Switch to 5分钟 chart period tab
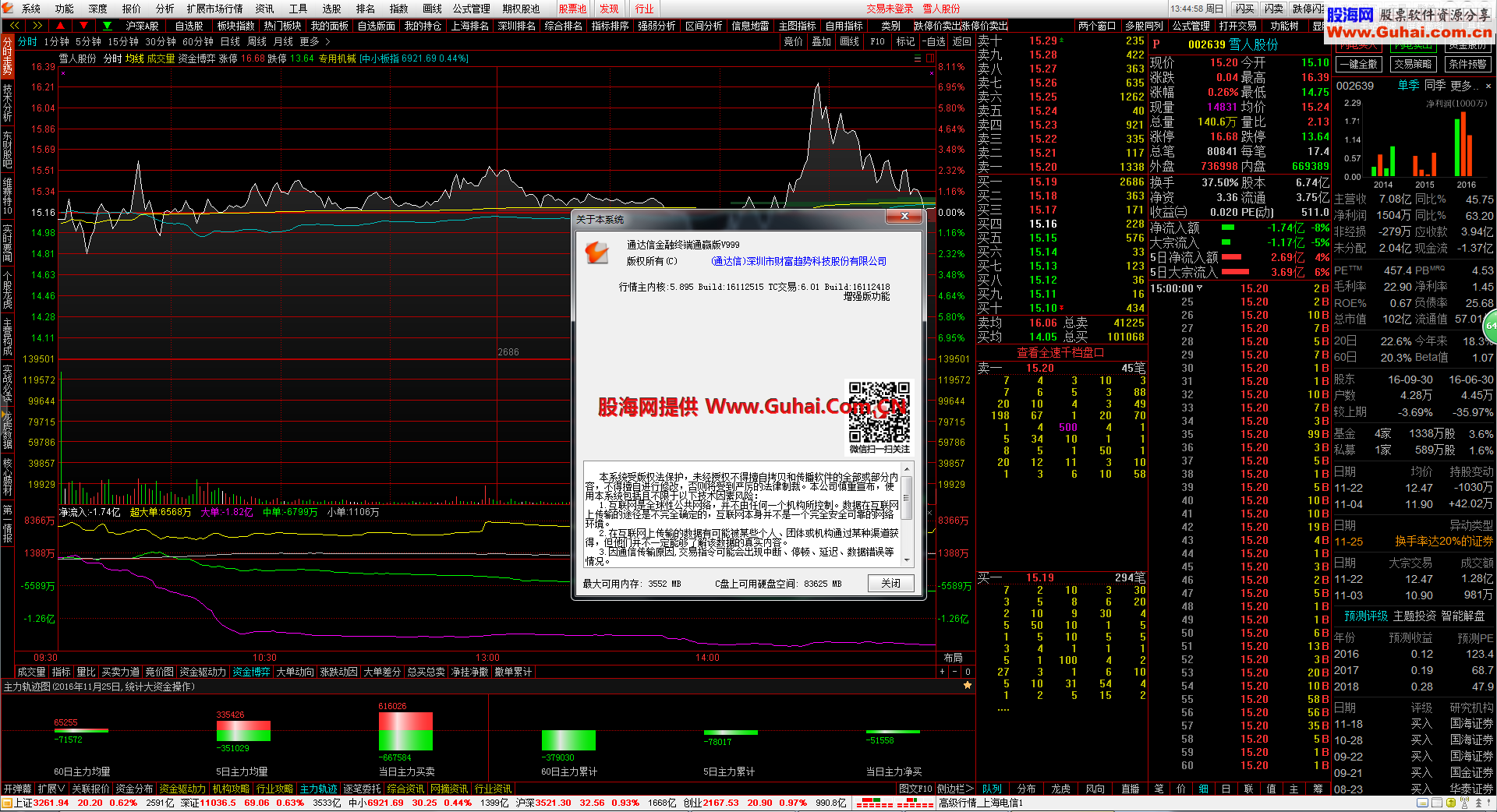The width and height of the screenshot is (1497, 812). click(x=88, y=41)
